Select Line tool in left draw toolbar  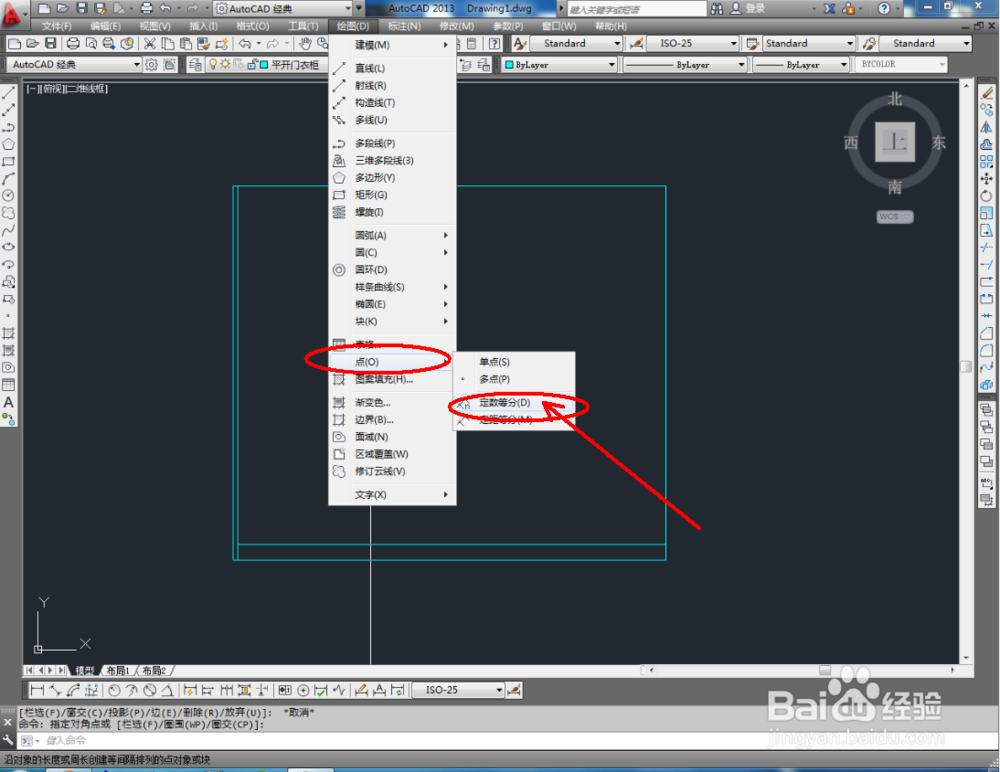click(x=8, y=93)
